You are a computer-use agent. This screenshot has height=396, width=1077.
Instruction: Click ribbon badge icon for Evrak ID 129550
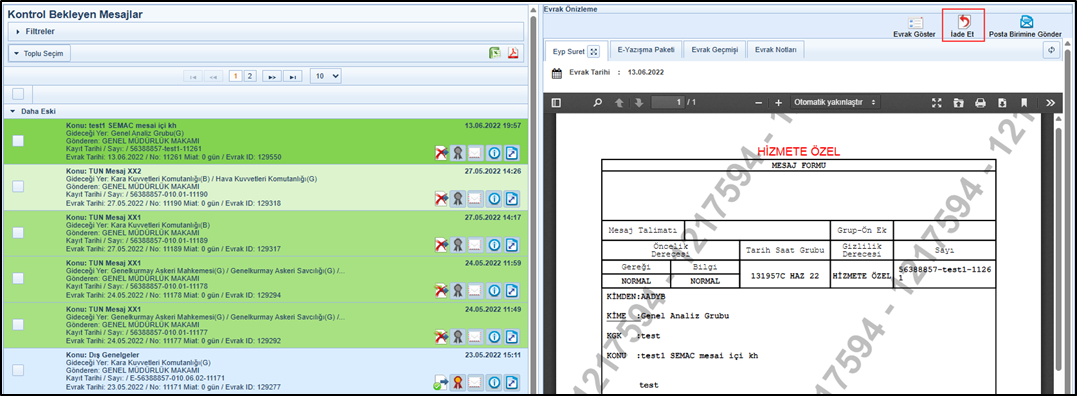(458, 152)
